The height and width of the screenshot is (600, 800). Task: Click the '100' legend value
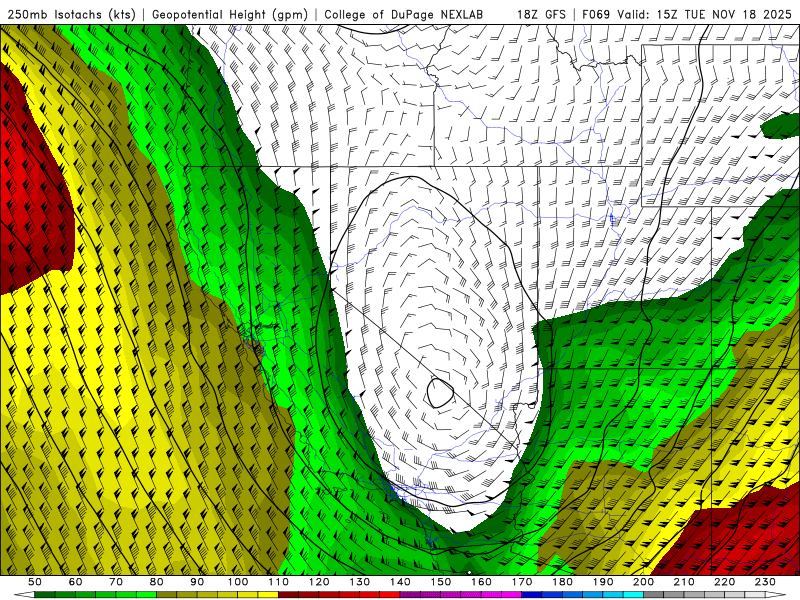tap(238, 582)
